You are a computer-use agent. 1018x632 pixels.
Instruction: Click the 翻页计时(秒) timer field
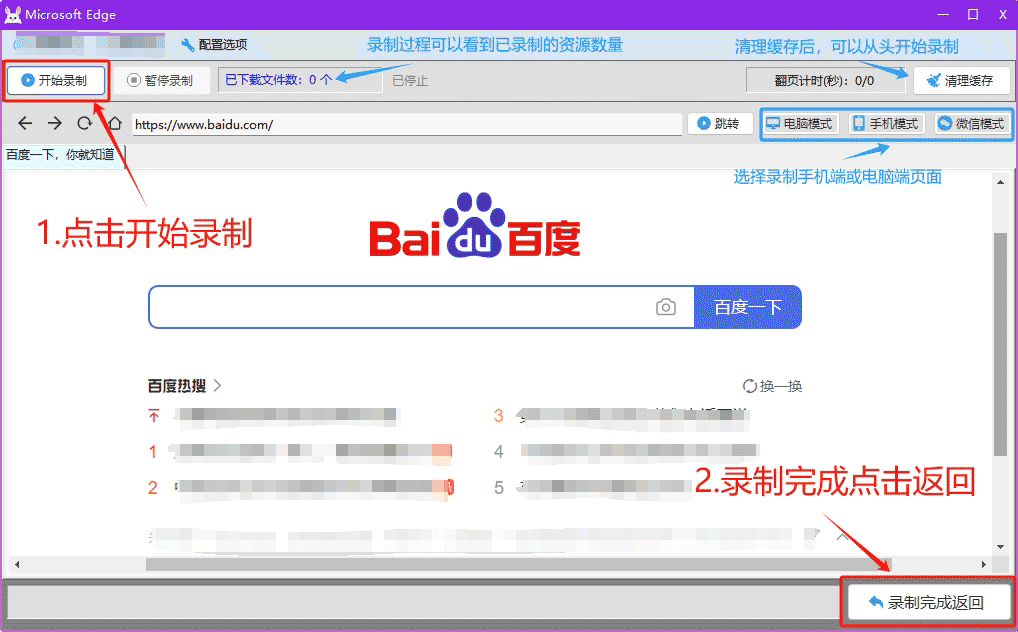825,81
